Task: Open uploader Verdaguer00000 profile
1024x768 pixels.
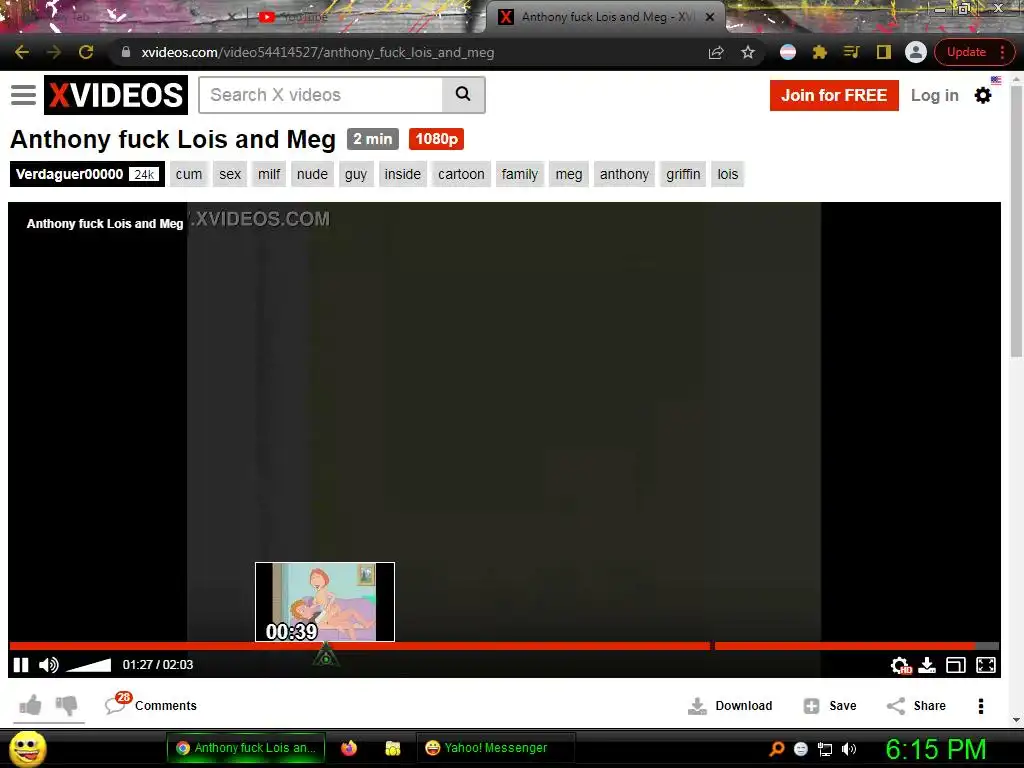Action: click(87, 174)
